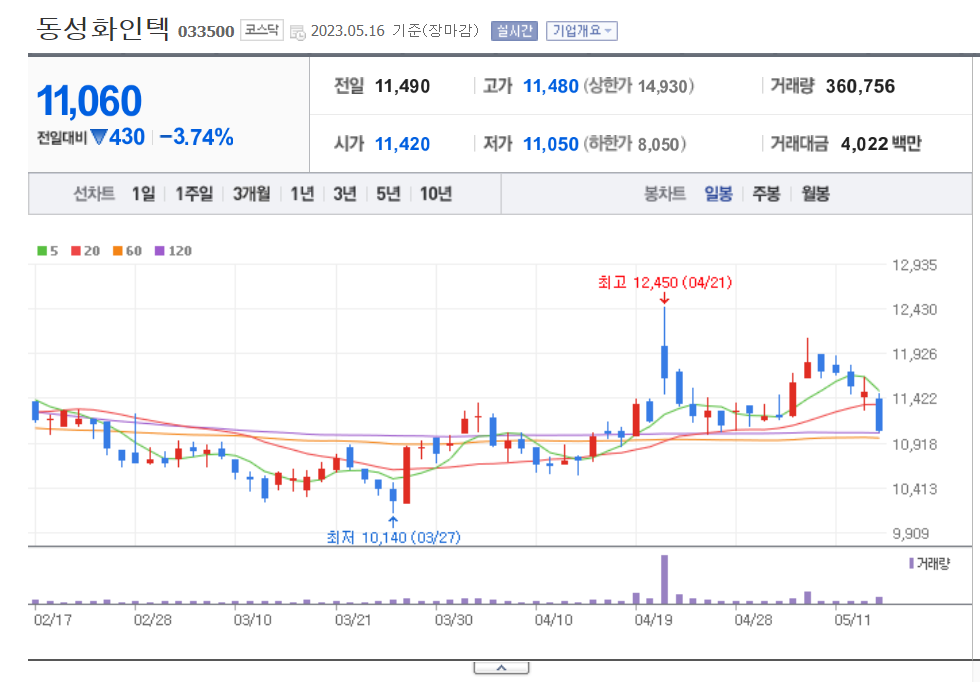Click the 저가 value 11,050
Viewport: 980px width, 682px height.
[551, 144]
